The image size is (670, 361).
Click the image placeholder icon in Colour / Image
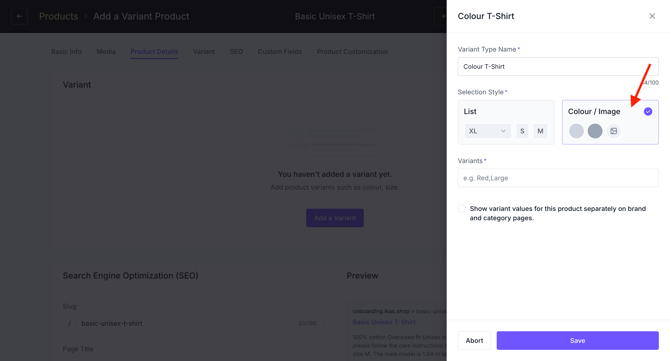click(614, 131)
